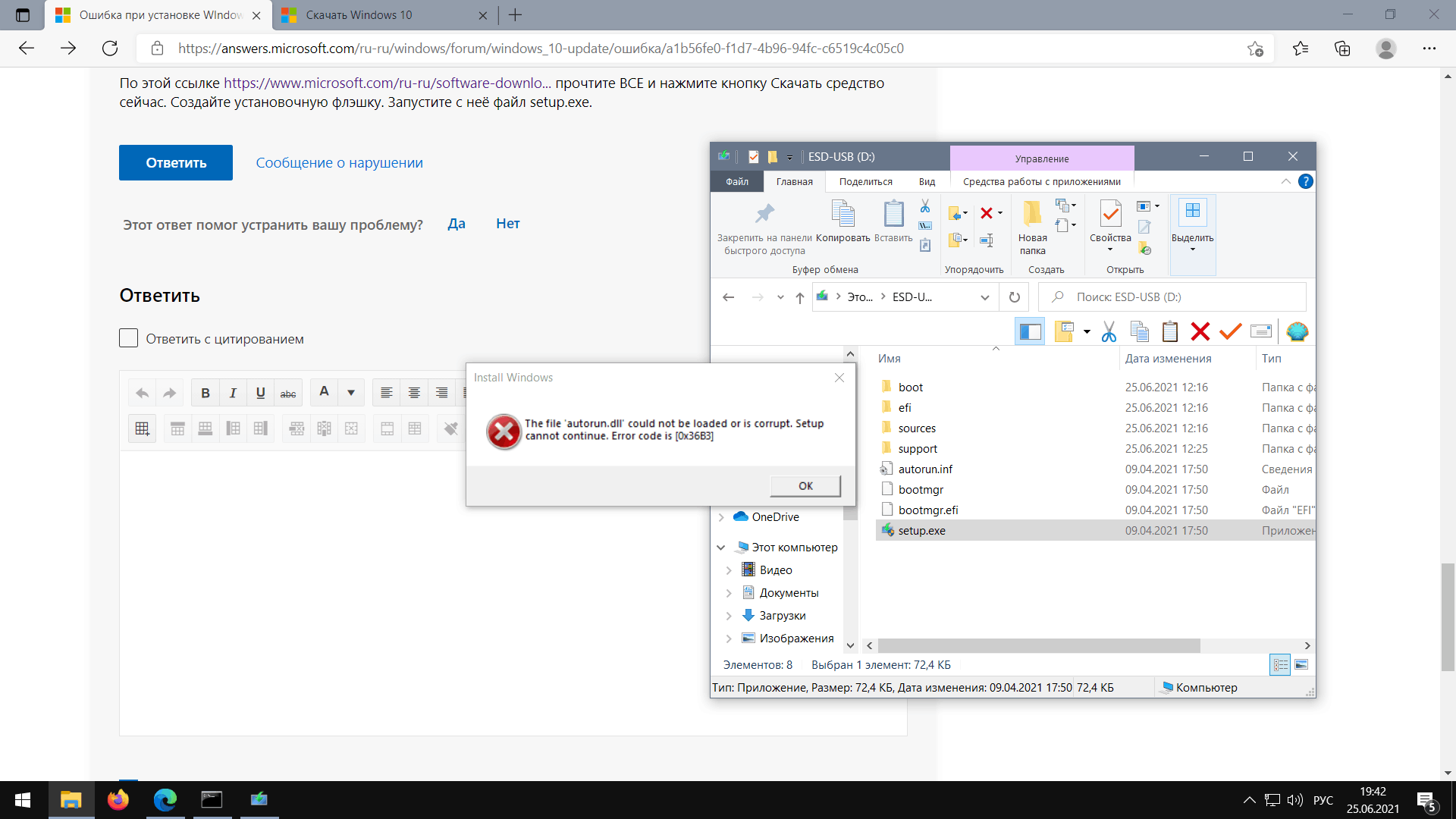
Task: Switch to details view layout icon
Action: click(x=1280, y=665)
